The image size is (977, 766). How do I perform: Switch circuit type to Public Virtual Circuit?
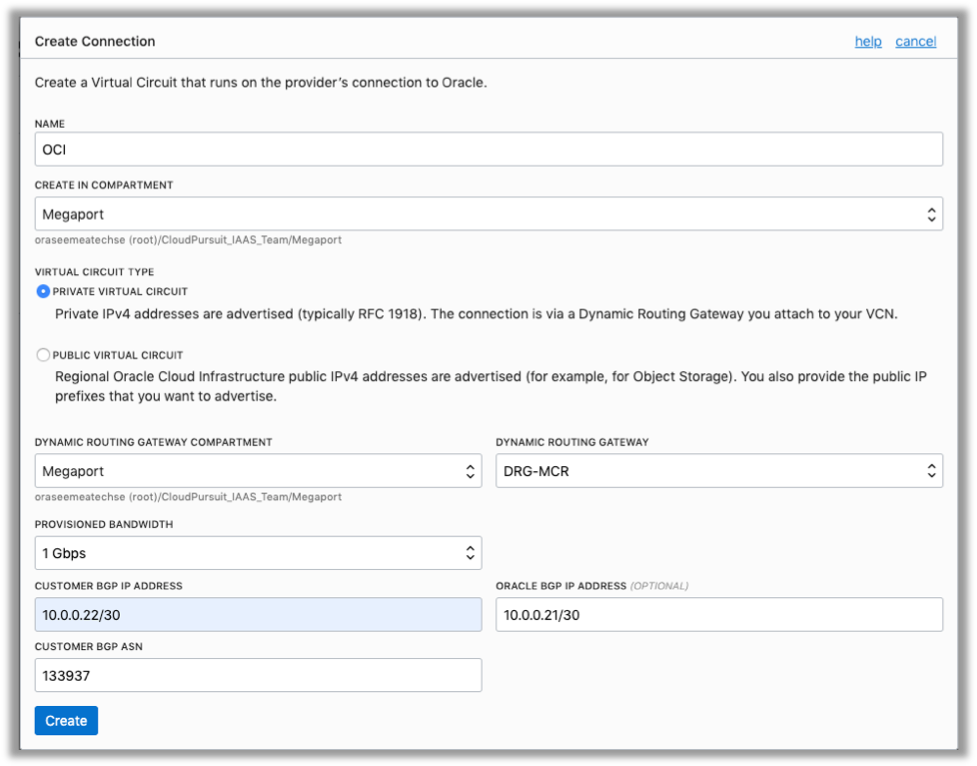pyautogui.click(x=41, y=354)
